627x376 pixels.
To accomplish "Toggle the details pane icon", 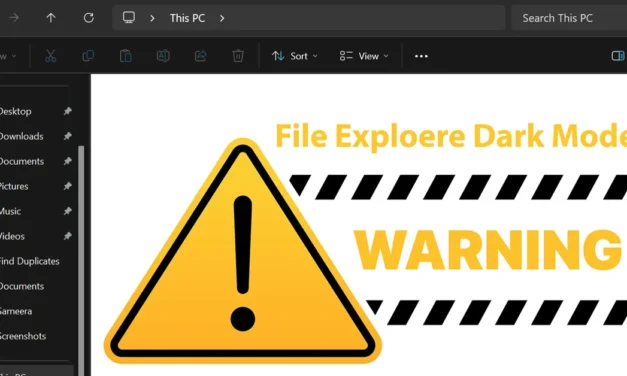I will 618,56.
